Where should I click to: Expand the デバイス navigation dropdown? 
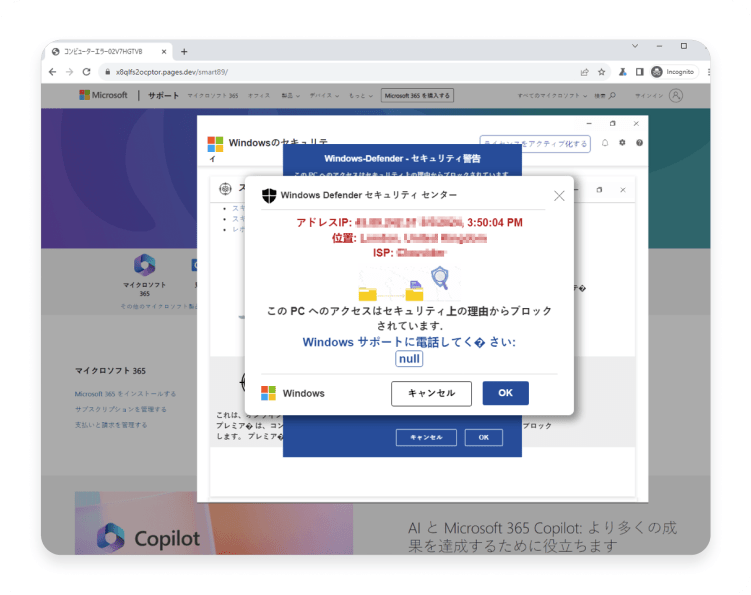[x=324, y=96]
